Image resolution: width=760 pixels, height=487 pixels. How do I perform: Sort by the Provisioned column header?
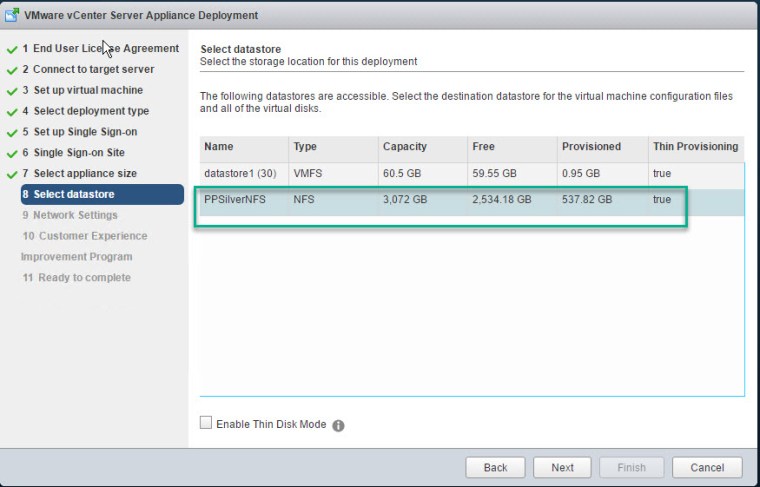[602, 149]
